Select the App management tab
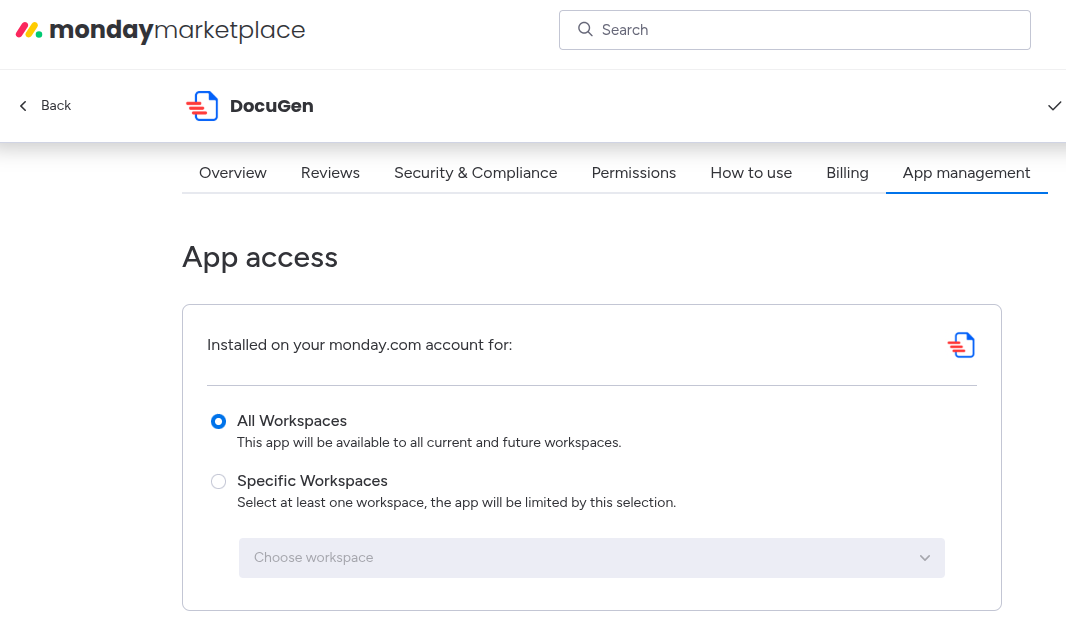1066x621 pixels. click(966, 173)
